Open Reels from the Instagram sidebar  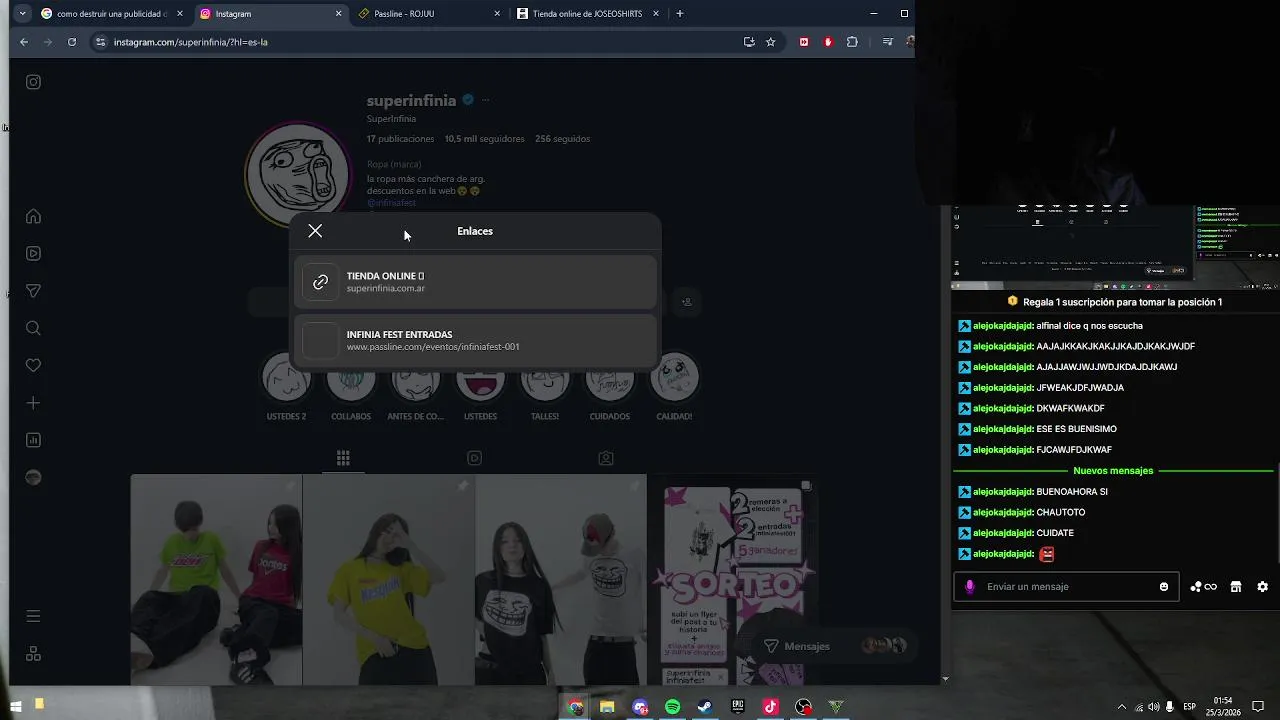(33, 253)
